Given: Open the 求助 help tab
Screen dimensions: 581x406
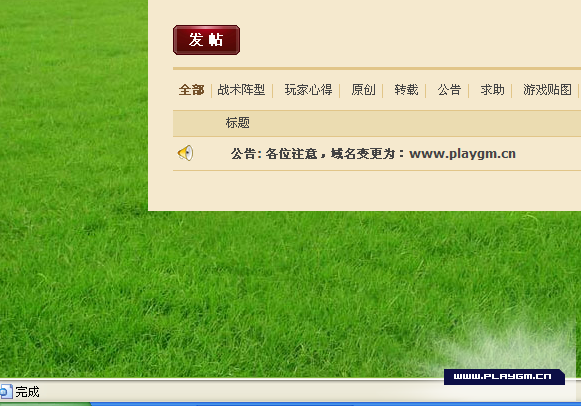Looking at the screenshot, I should (492, 90).
